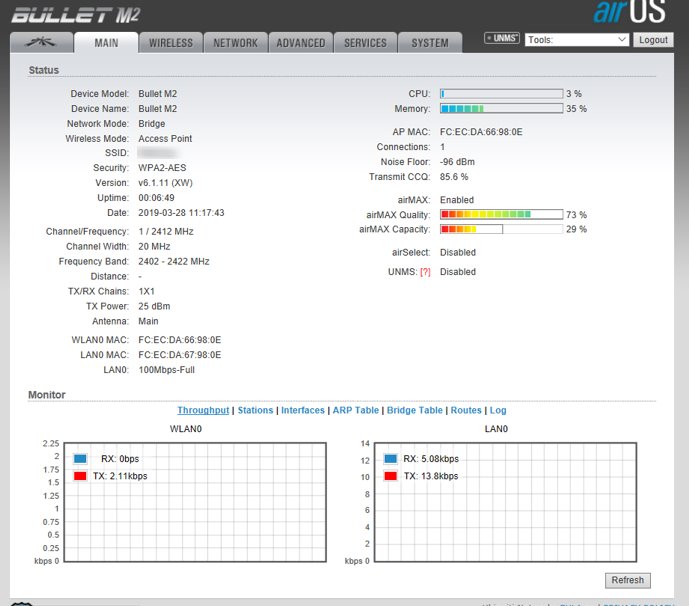Click the Network Mode value Bridge
Viewport: 689px width, 606px height.
coord(152,123)
